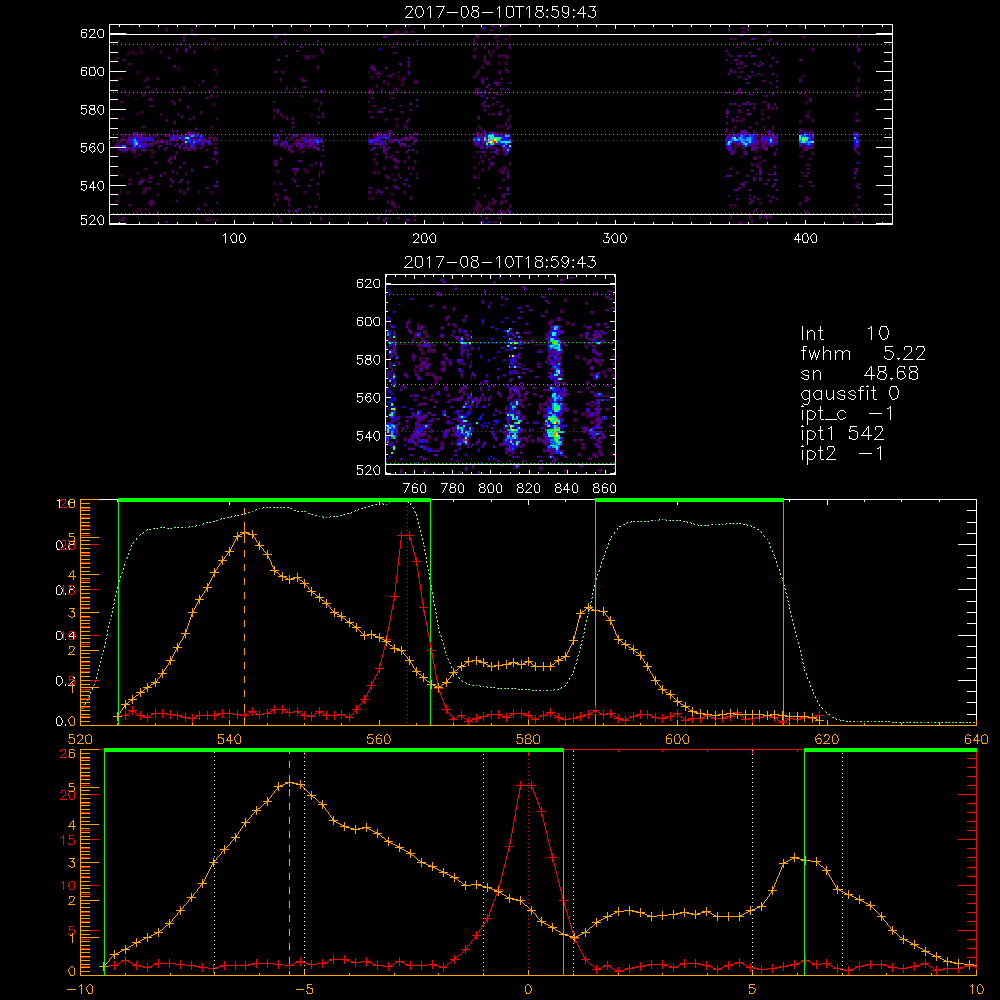Screen dimensions: 1000x1000
Task: Click the orange dashed vertical marker in third plot
Action: pos(245,616)
